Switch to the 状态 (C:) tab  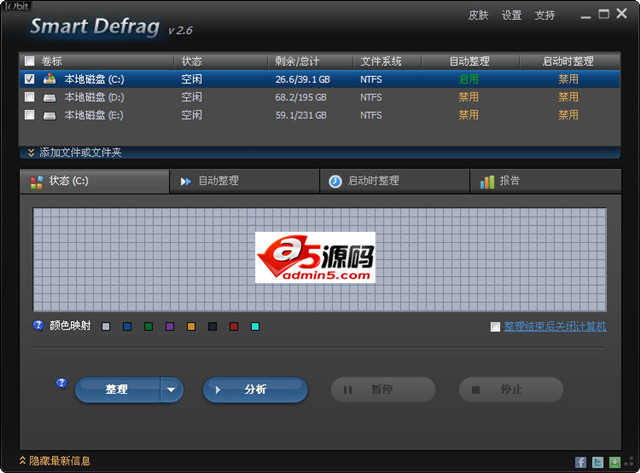[94, 181]
